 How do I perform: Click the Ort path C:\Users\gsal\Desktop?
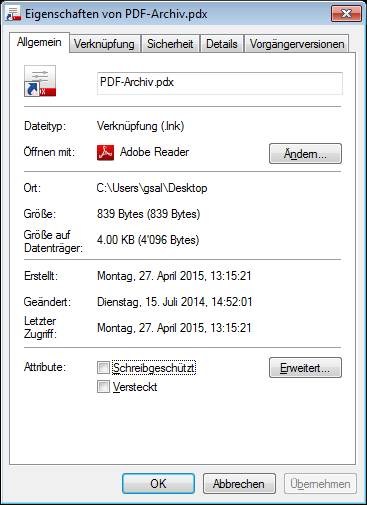point(152,188)
